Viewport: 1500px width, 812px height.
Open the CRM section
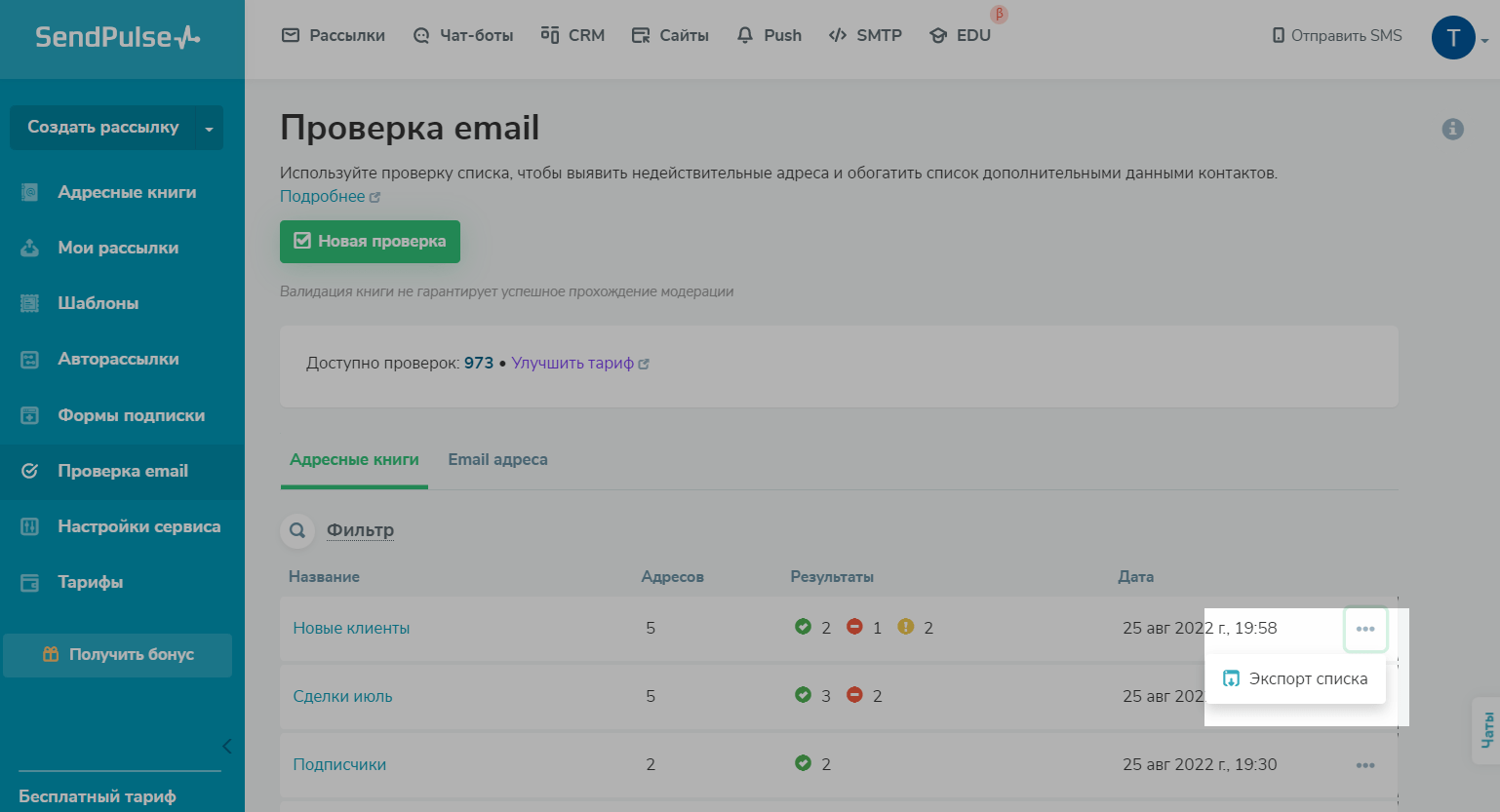[x=572, y=35]
